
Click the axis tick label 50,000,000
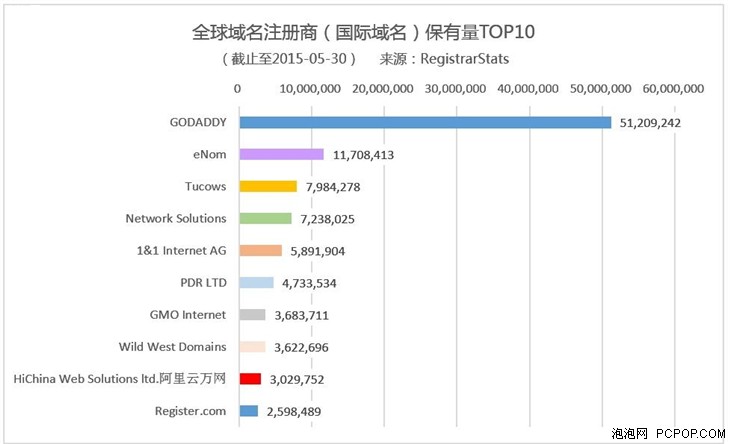pyautogui.click(x=601, y=88)
